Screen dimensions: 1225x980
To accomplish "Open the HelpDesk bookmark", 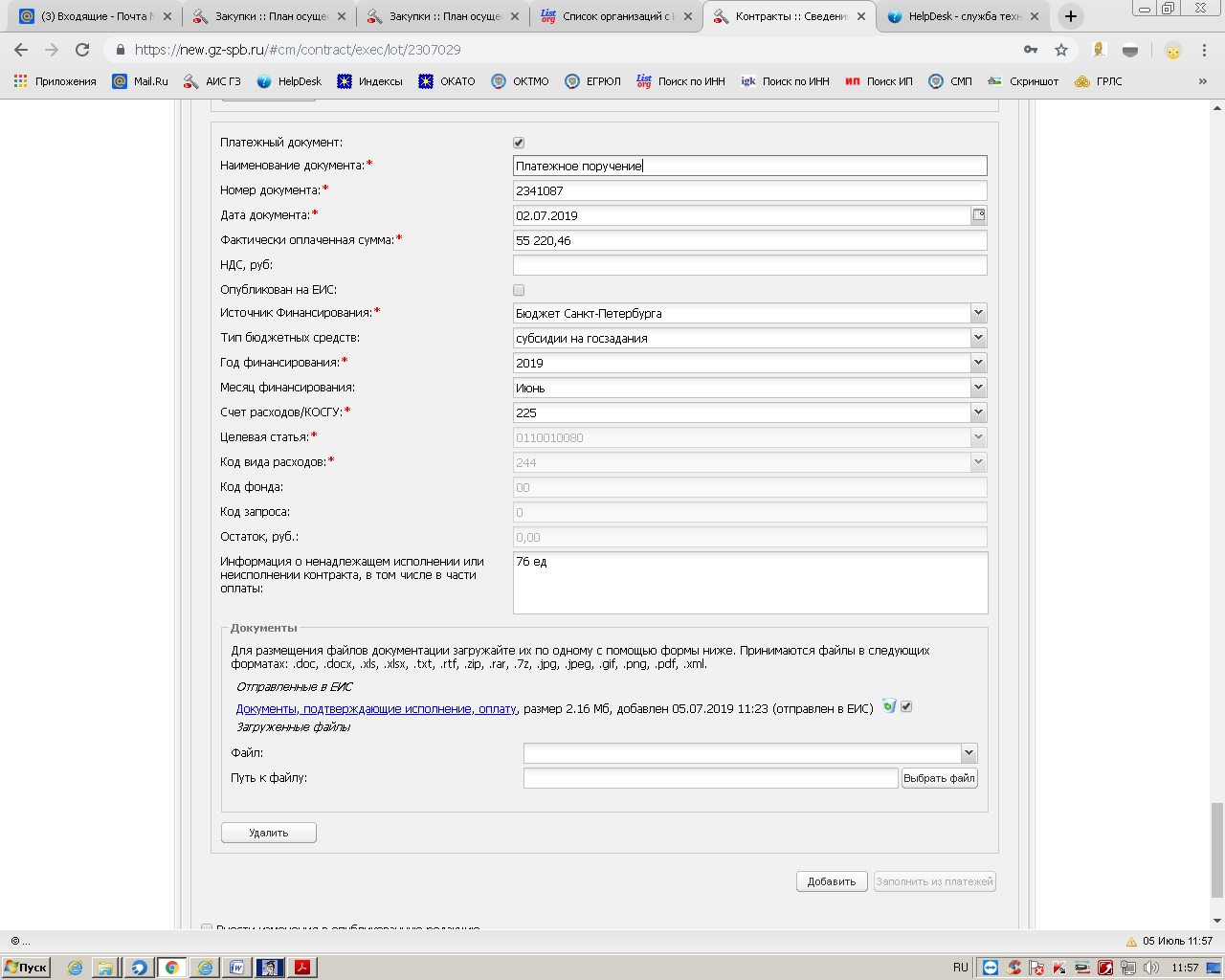I will (x=289, y=81).
